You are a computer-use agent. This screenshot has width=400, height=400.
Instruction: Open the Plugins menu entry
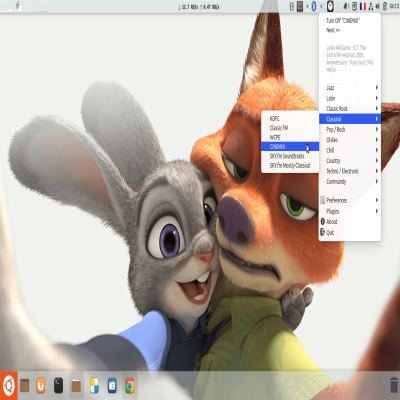coord(350,211)
